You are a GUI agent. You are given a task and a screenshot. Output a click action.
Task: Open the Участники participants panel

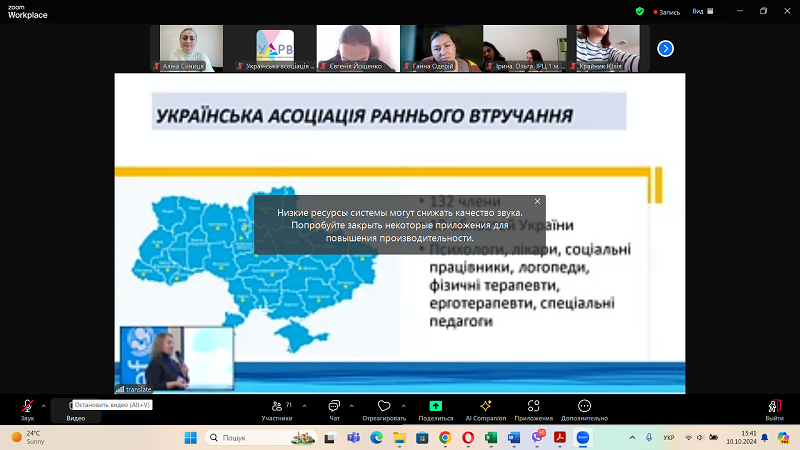[x=277, y=410]
